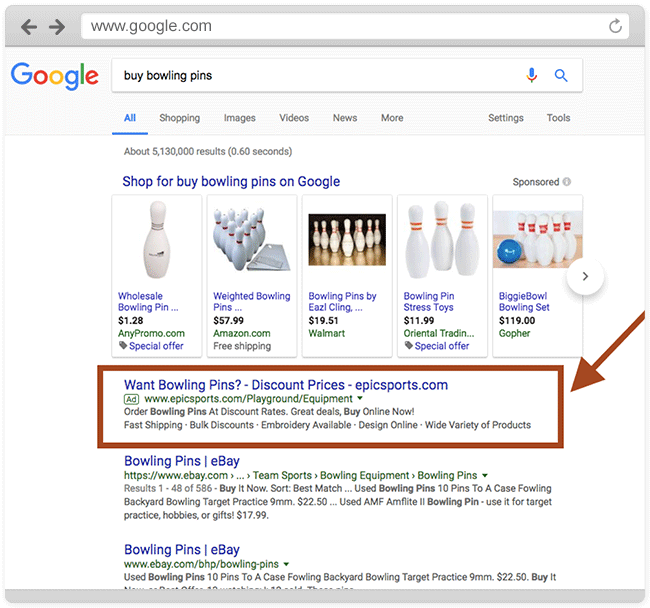Start voice search with the microphone icon
The height and width of the screenshot is (608, 650).
coord(531,75)
